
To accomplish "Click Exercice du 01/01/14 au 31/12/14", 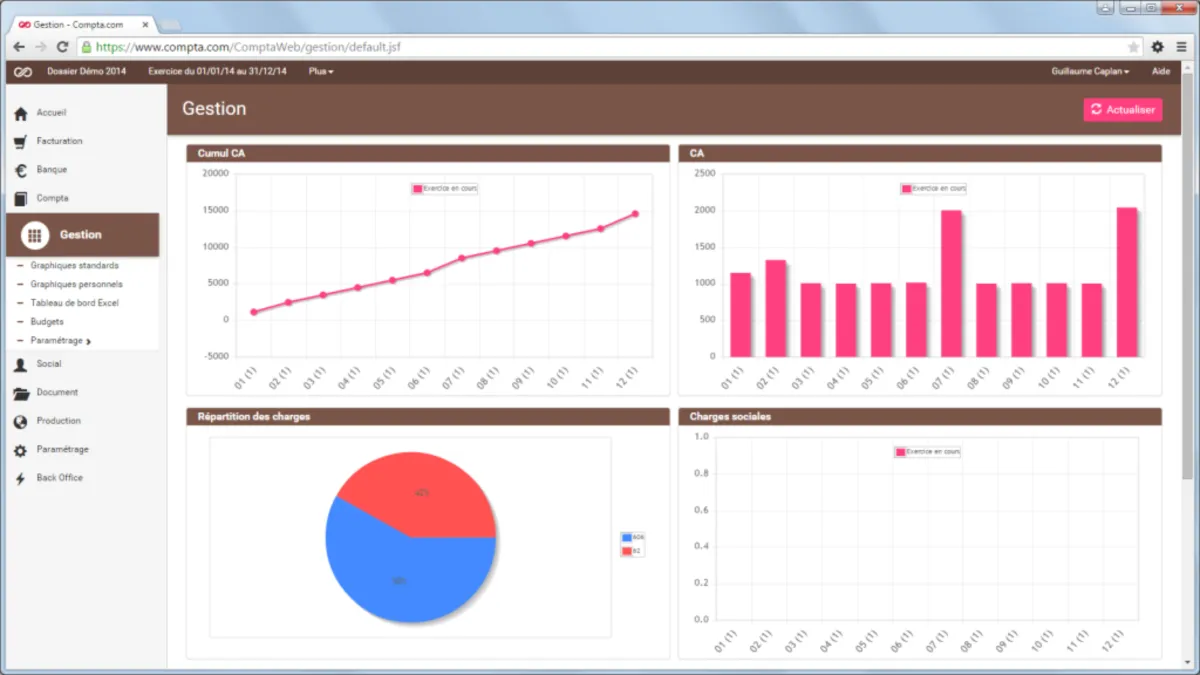I will [217, 72].
